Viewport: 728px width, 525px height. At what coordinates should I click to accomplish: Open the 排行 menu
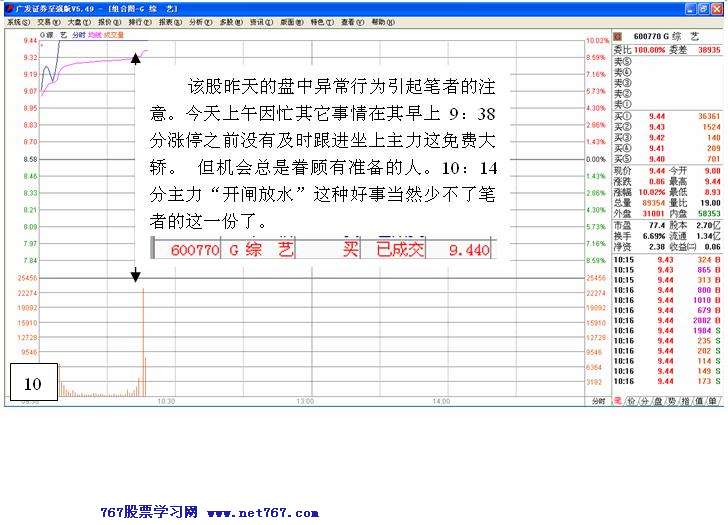click(x=140, y=22)
